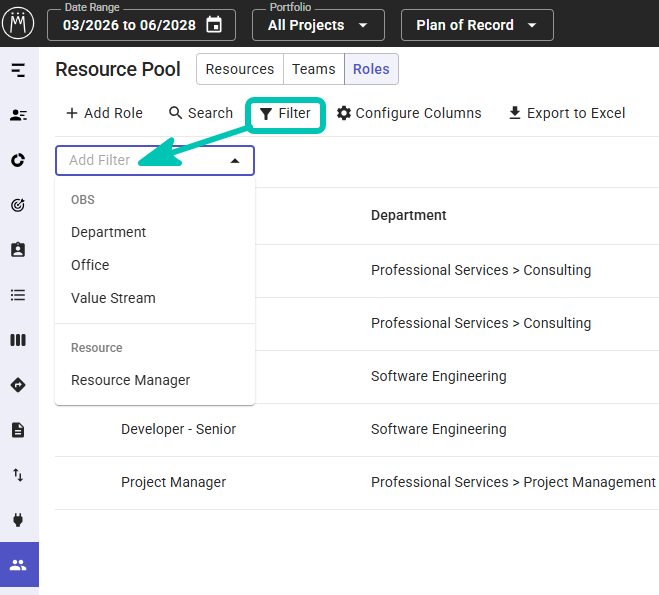
Task: Click the Meisterplan crown logo
Action: point(18,24)
